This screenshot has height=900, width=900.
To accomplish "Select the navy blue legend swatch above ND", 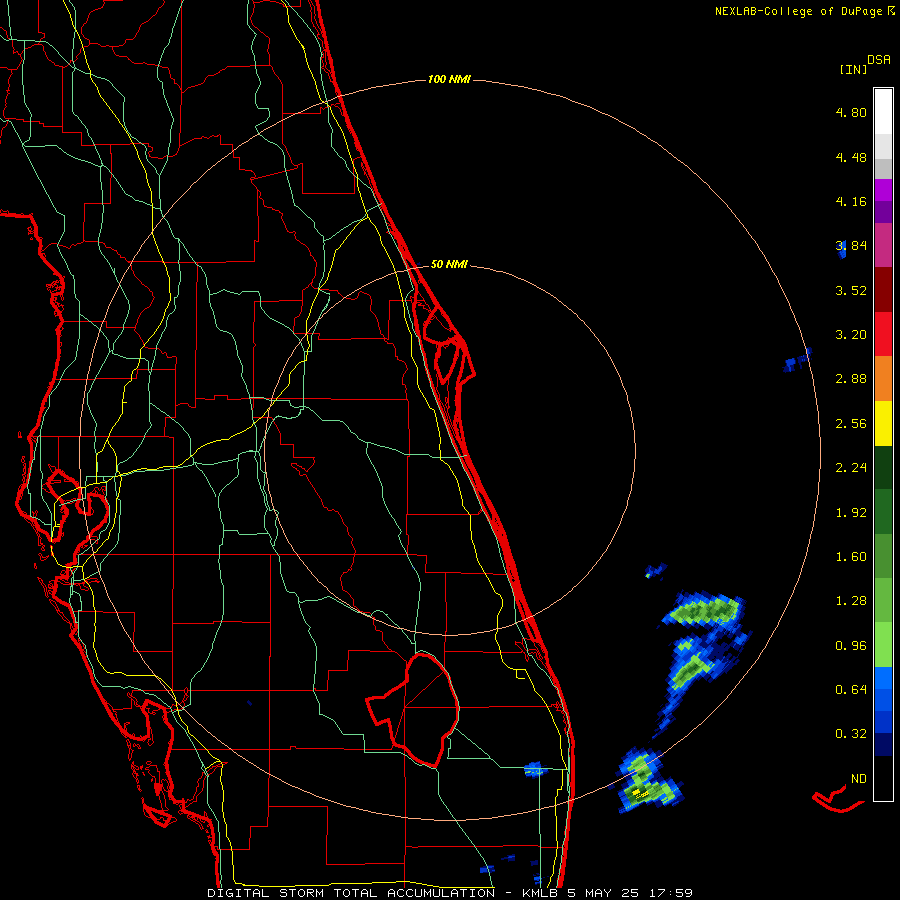I will [x=883, y=745].
